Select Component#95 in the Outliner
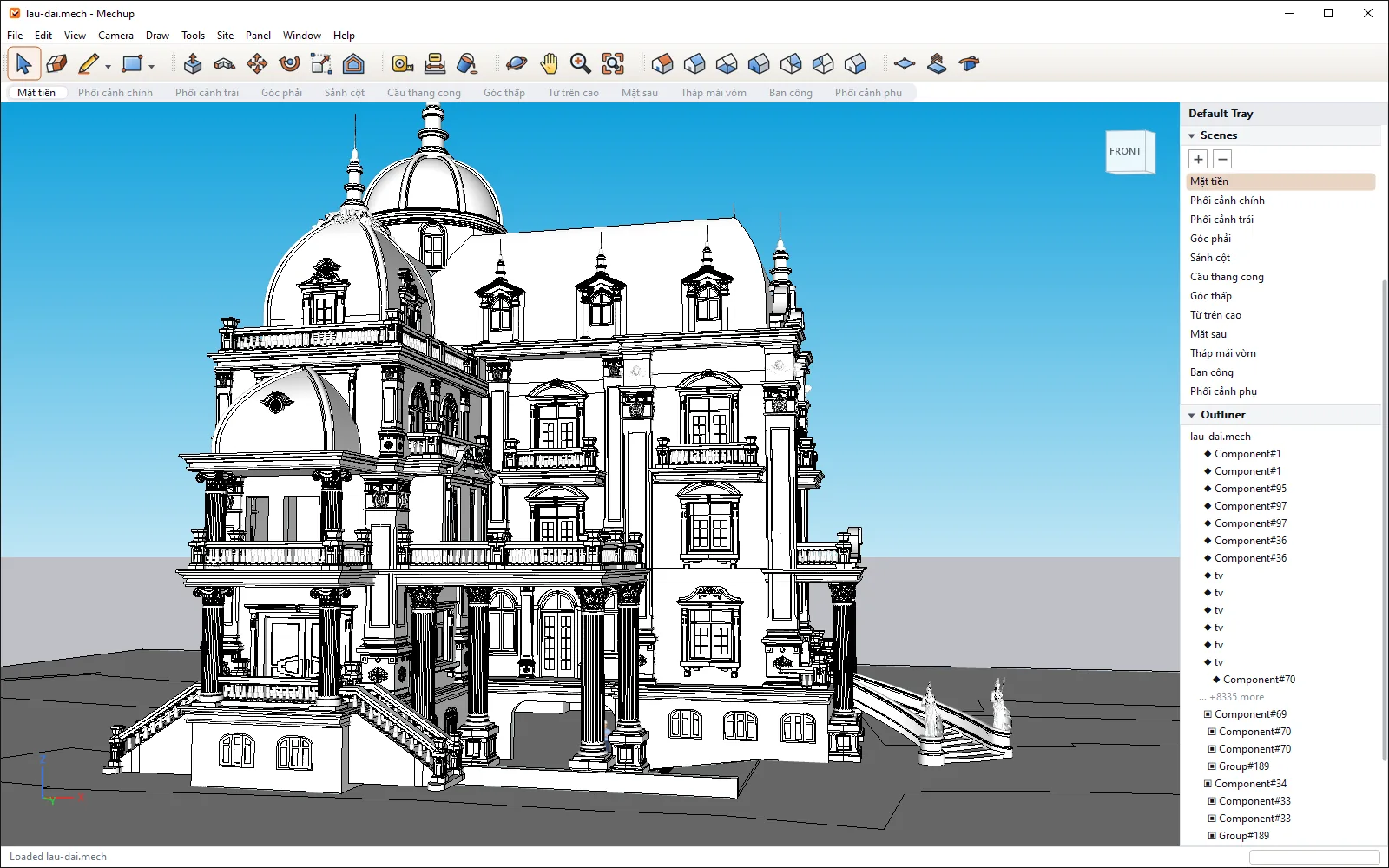 [1249, 489]
